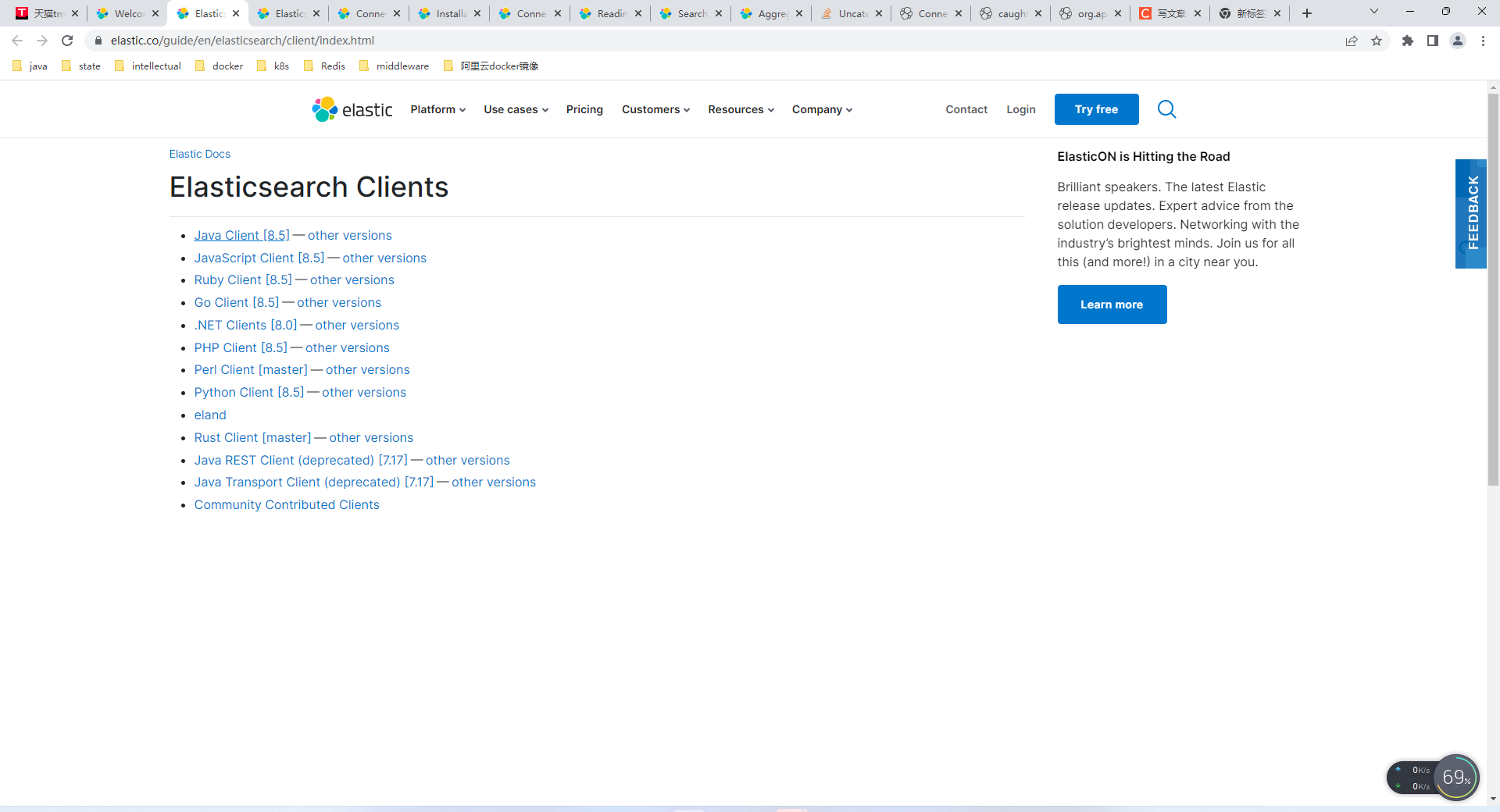Expand the Use cases menu
1500x812 pixels.
pos(516,109)
